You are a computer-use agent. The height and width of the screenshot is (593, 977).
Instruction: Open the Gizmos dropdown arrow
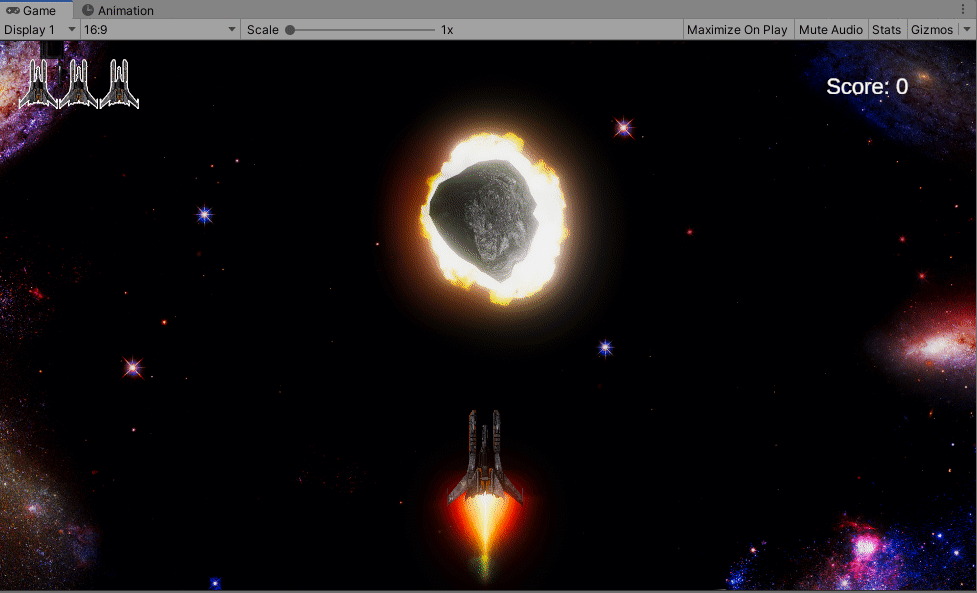point(967,29)
